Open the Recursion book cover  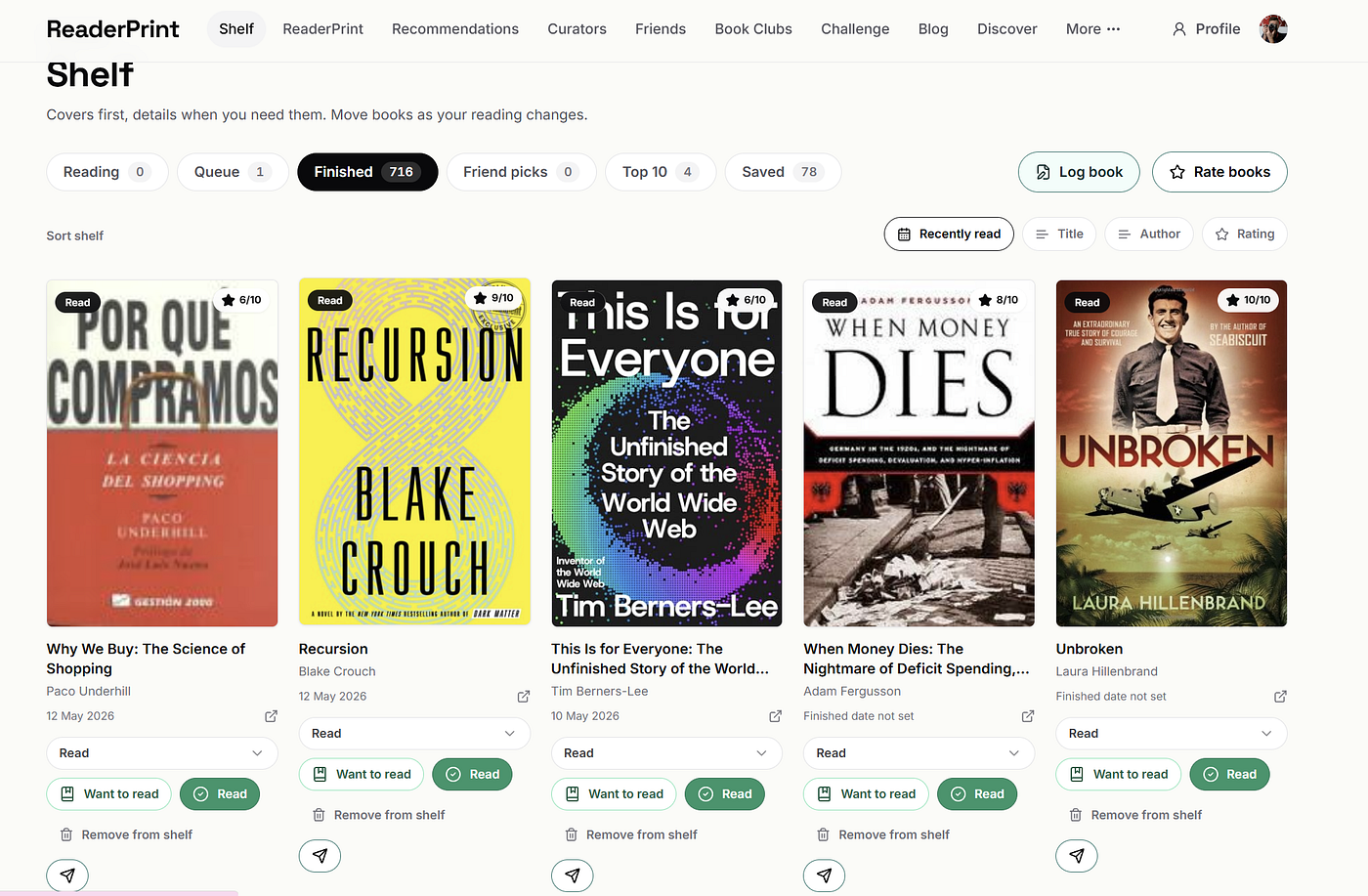coord(414,453)
